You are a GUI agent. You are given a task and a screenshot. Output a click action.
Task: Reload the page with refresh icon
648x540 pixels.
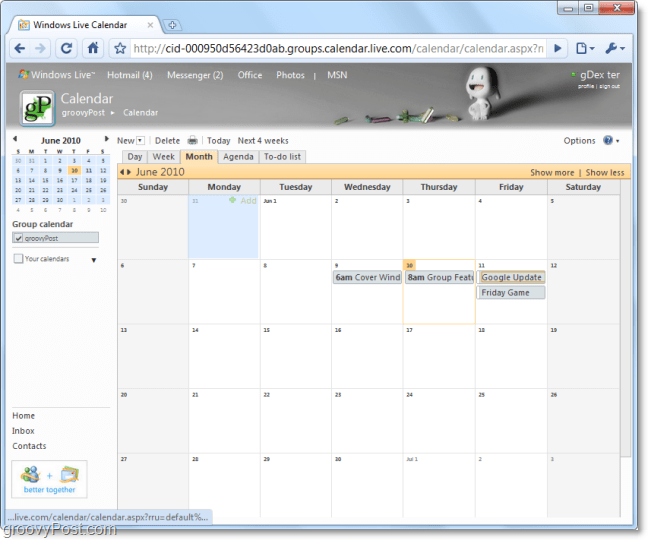coord(66,49)
